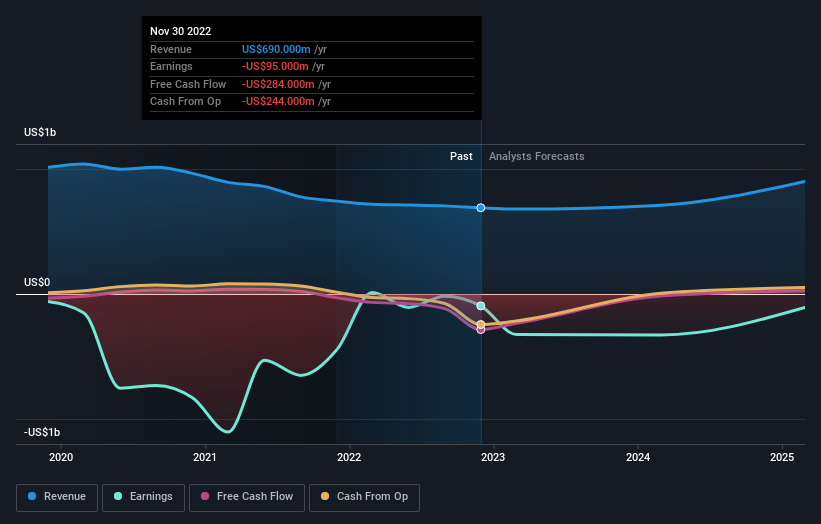821x524 pixels.
Task: Click the US$0 y-axis label
Action: (37, 283)
